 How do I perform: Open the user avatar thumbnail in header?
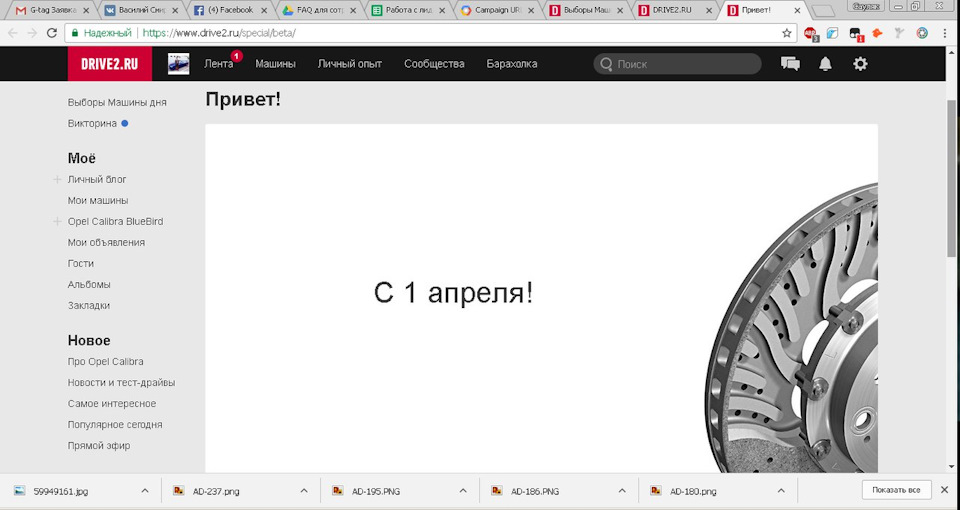pyautogui.click(x=179, y=64)
